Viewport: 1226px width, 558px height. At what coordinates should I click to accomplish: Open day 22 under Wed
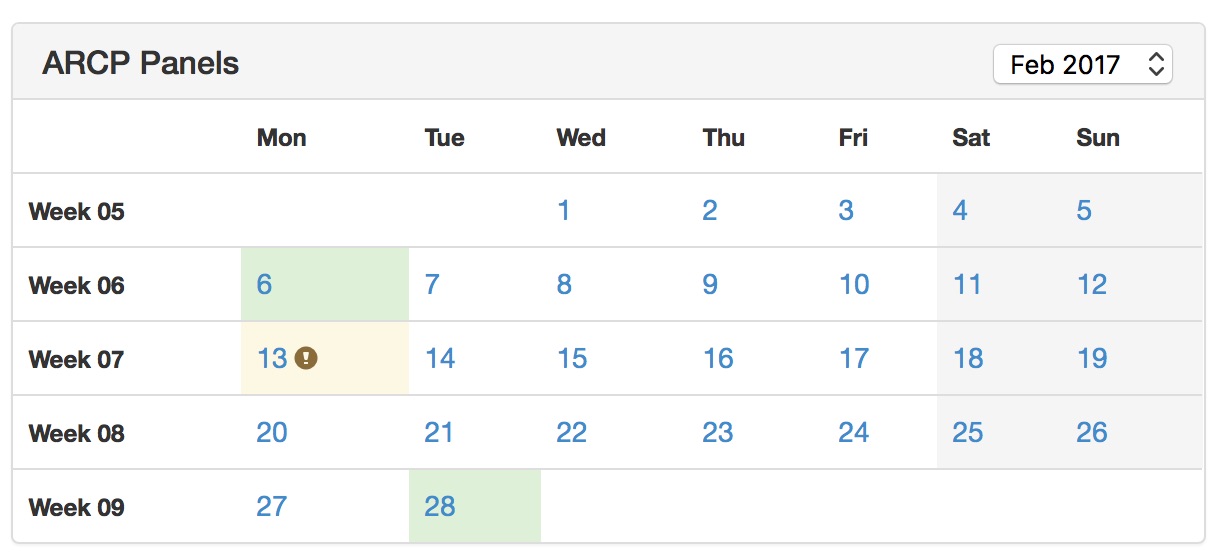[x=572, y=433]
